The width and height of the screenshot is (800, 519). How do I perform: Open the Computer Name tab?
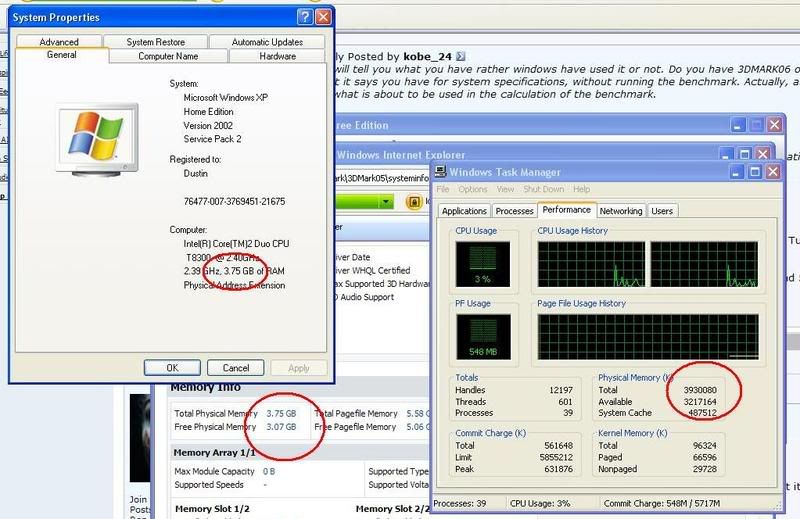point(168,56)
